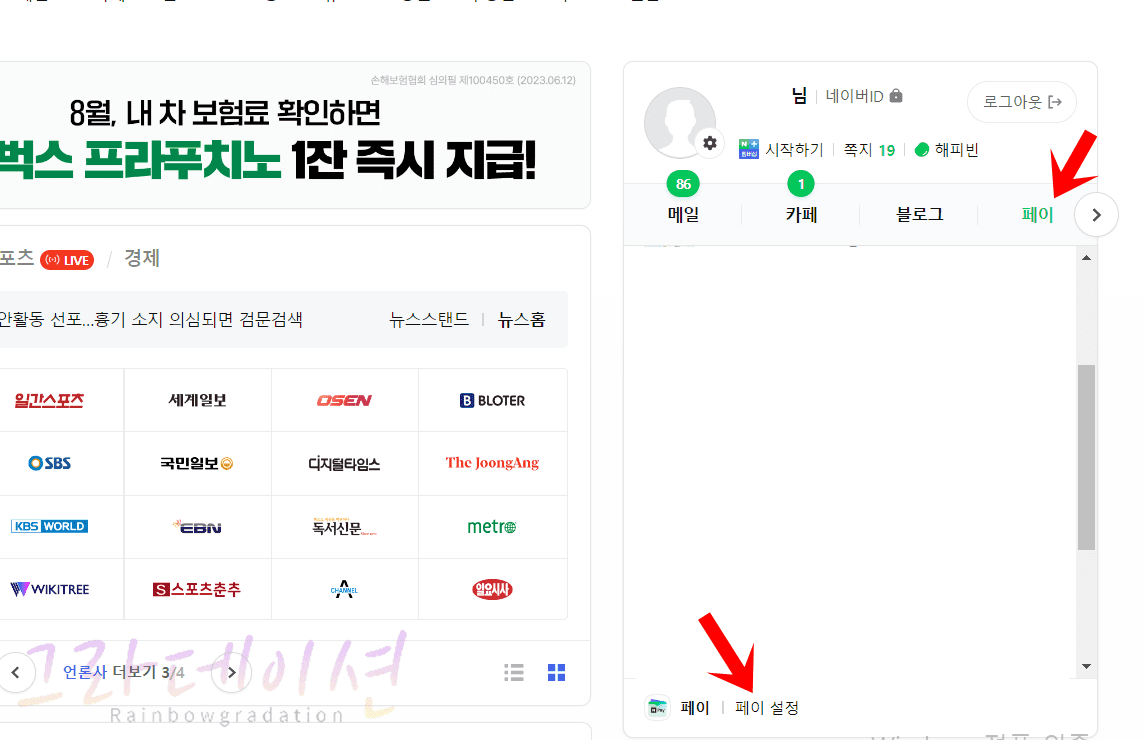Click the user profile avatar
The image size is (1145, 740).
[680, 123]
